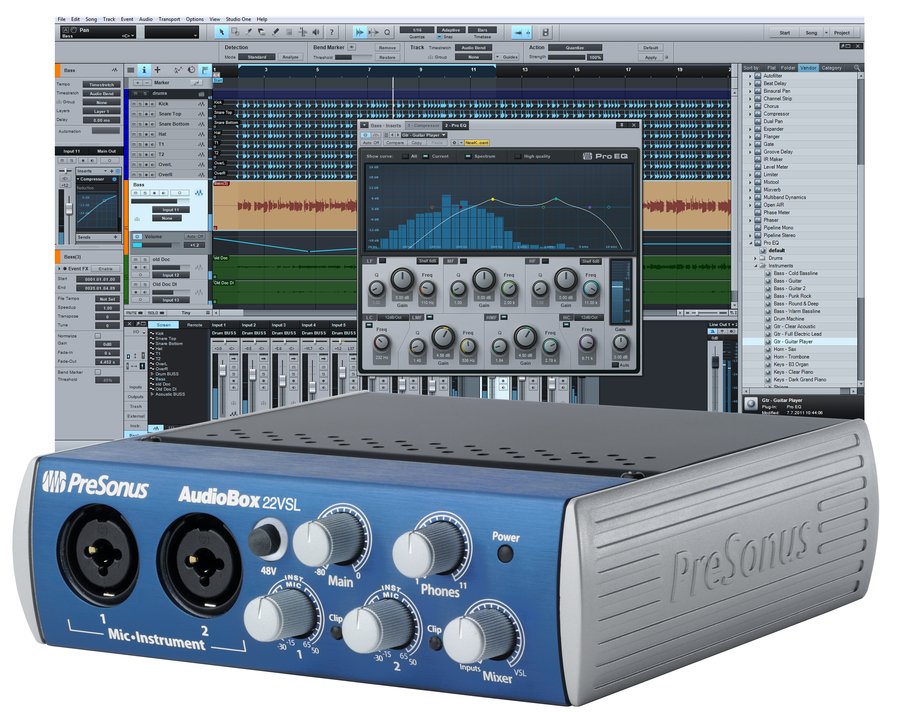Click the Analyze button

290,57
